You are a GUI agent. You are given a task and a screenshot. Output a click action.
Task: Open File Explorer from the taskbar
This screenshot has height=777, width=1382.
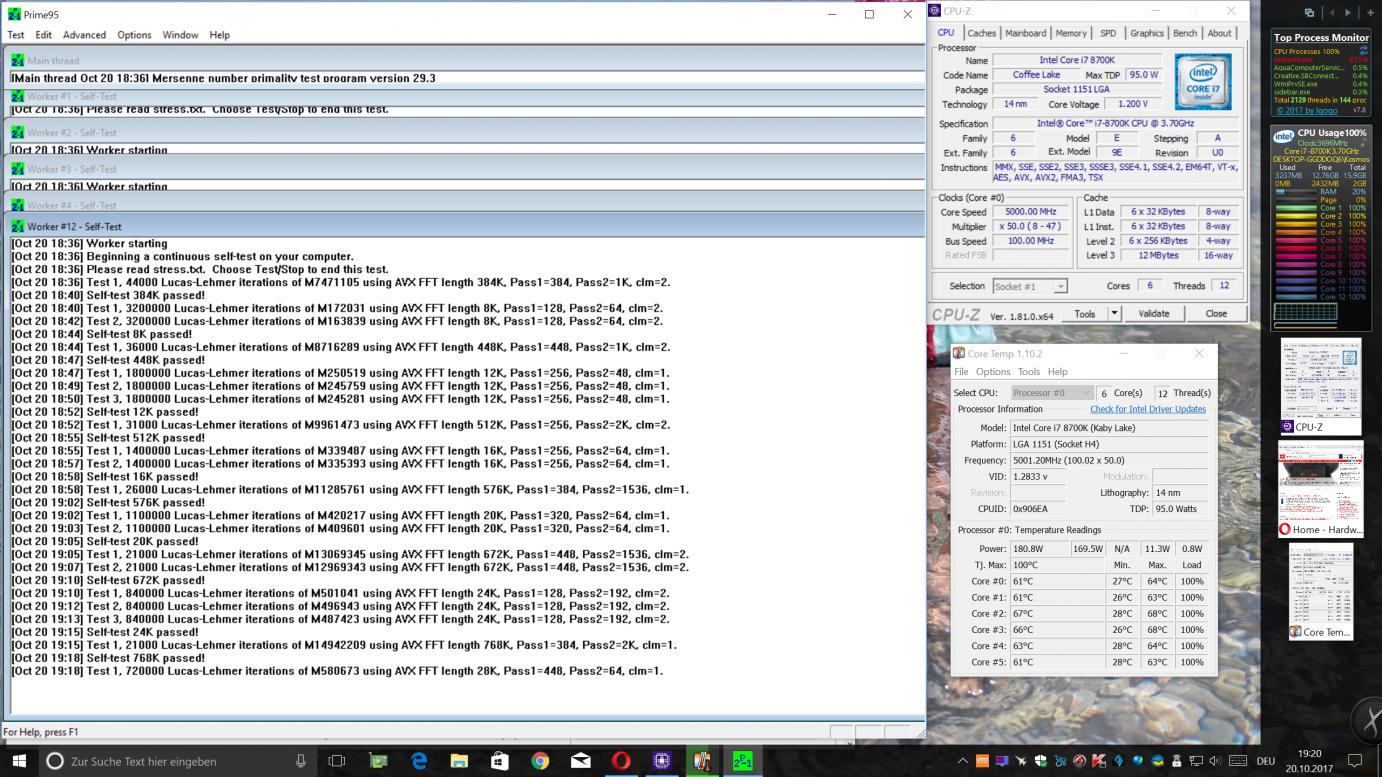coord(459,761)
